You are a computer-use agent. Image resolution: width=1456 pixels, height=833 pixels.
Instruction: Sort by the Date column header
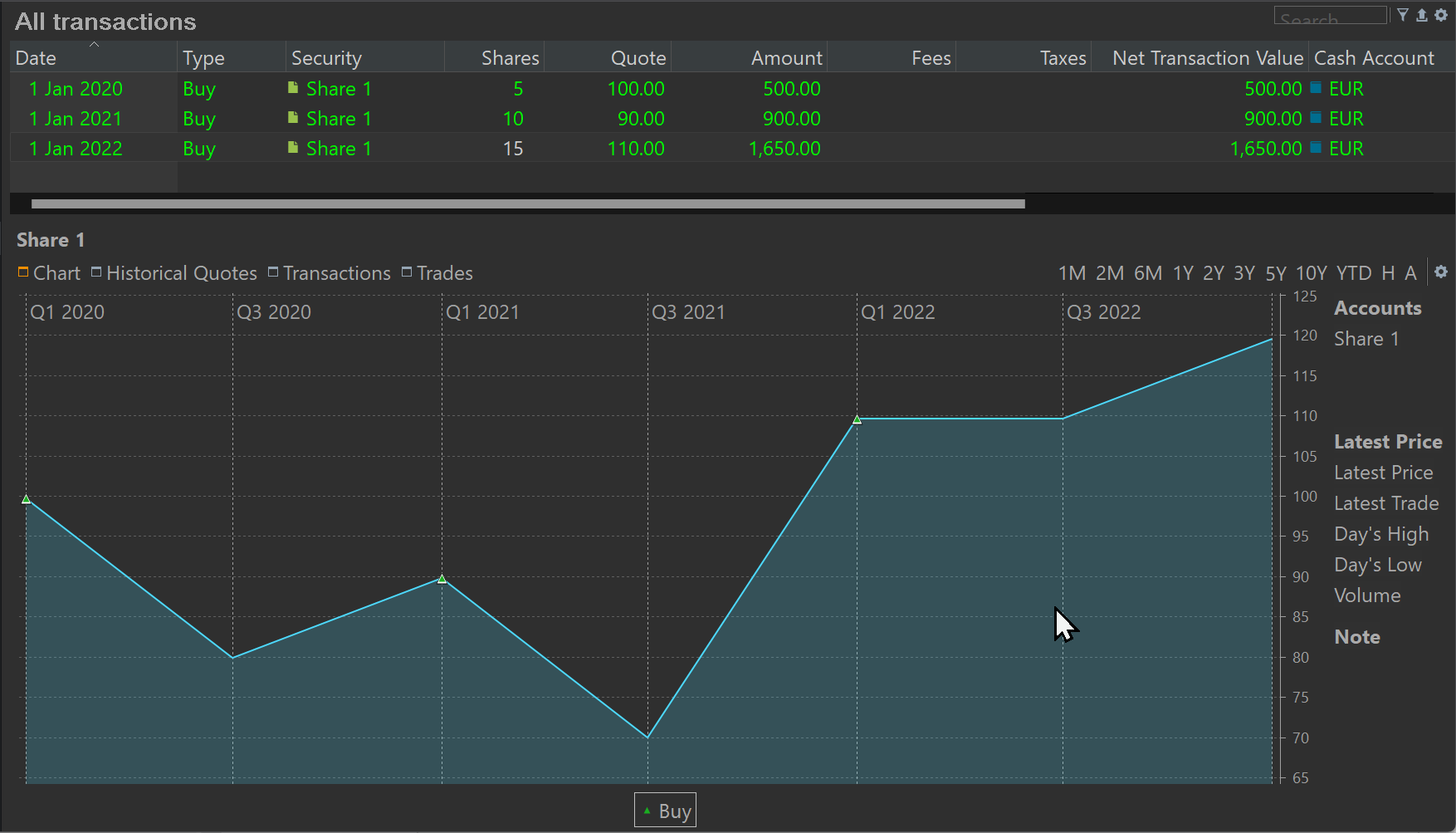coord(94,57)
